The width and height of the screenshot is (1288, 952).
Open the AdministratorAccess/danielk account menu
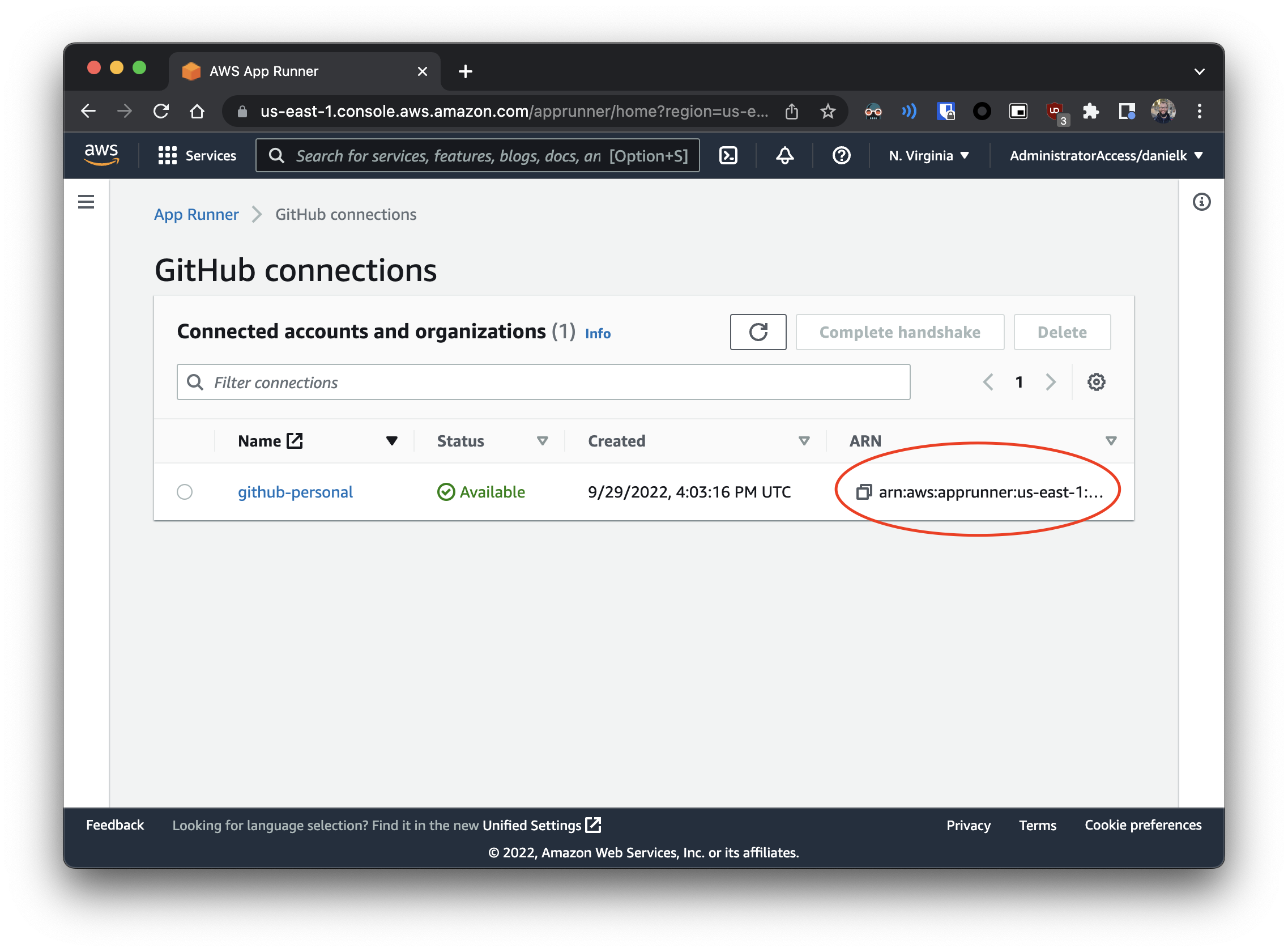[1106, 156]
